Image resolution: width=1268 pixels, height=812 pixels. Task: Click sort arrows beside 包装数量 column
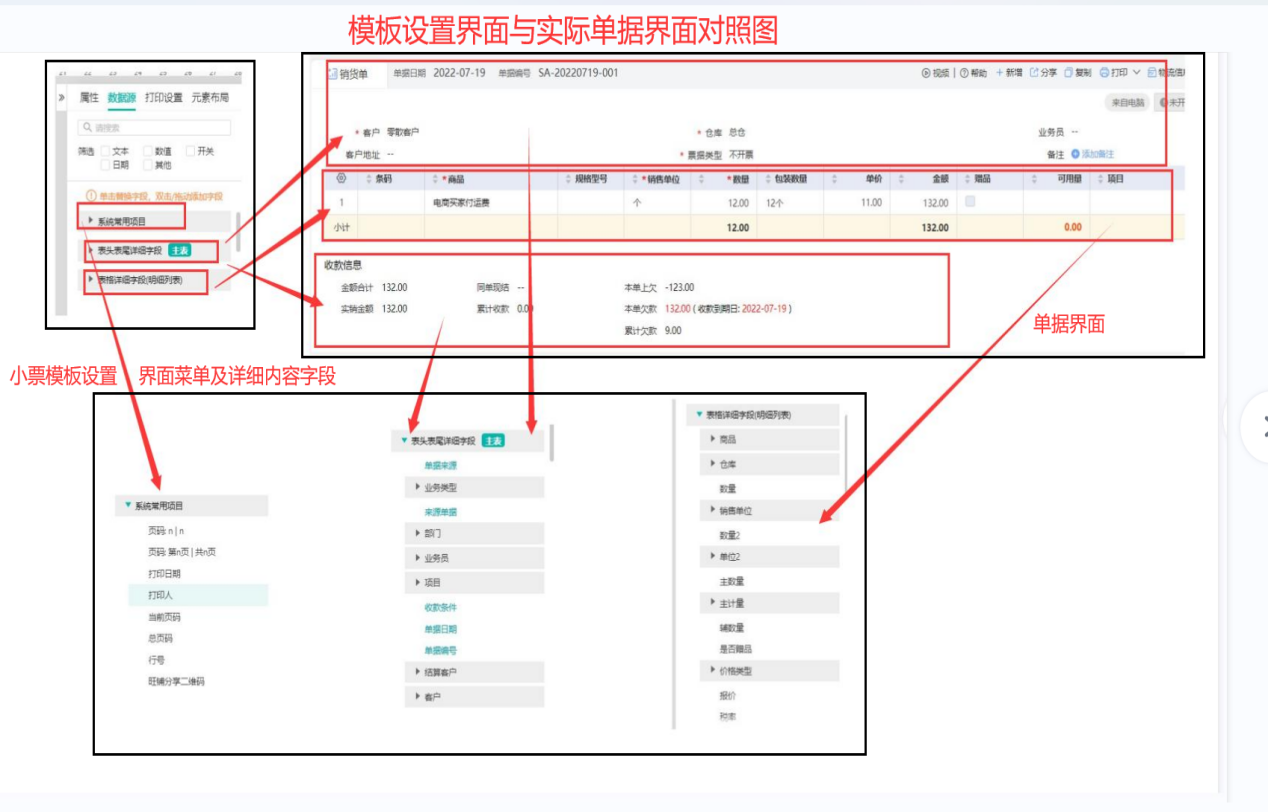[x=767, y=179]
